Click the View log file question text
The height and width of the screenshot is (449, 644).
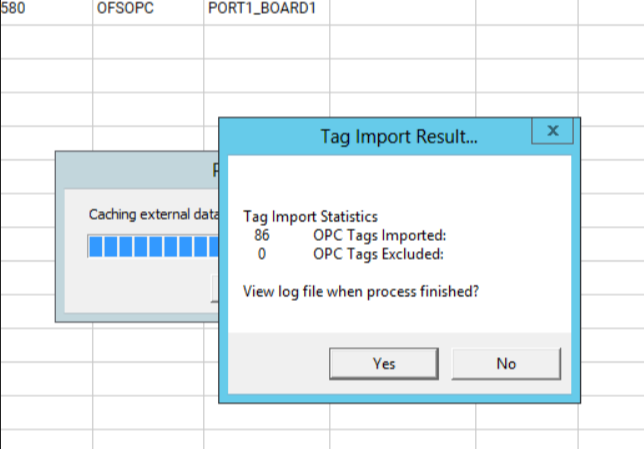[x=361, y=291]
